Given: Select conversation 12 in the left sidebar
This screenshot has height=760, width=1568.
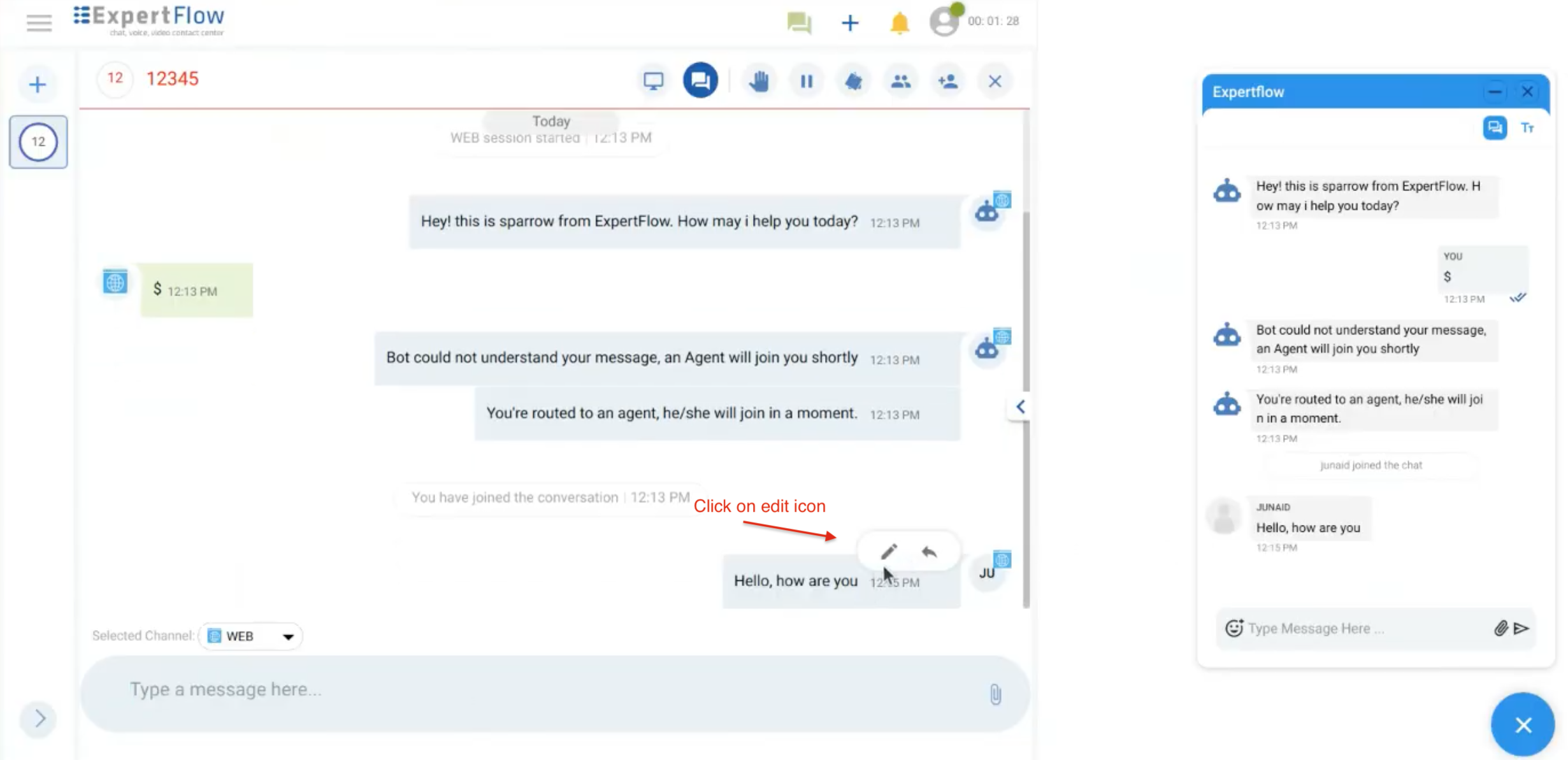Looking at the screenshot, I should coord(38,141).
